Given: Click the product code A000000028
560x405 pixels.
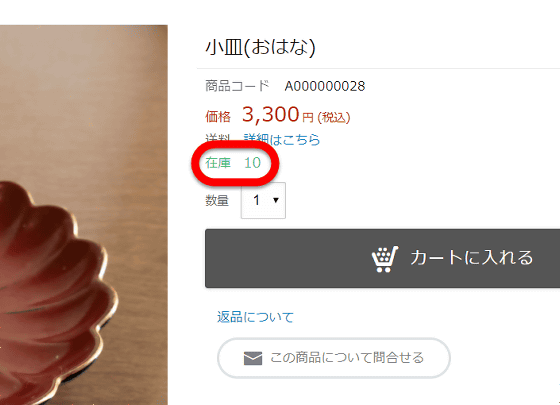Looking at the screenshot, I should (325, 86).
